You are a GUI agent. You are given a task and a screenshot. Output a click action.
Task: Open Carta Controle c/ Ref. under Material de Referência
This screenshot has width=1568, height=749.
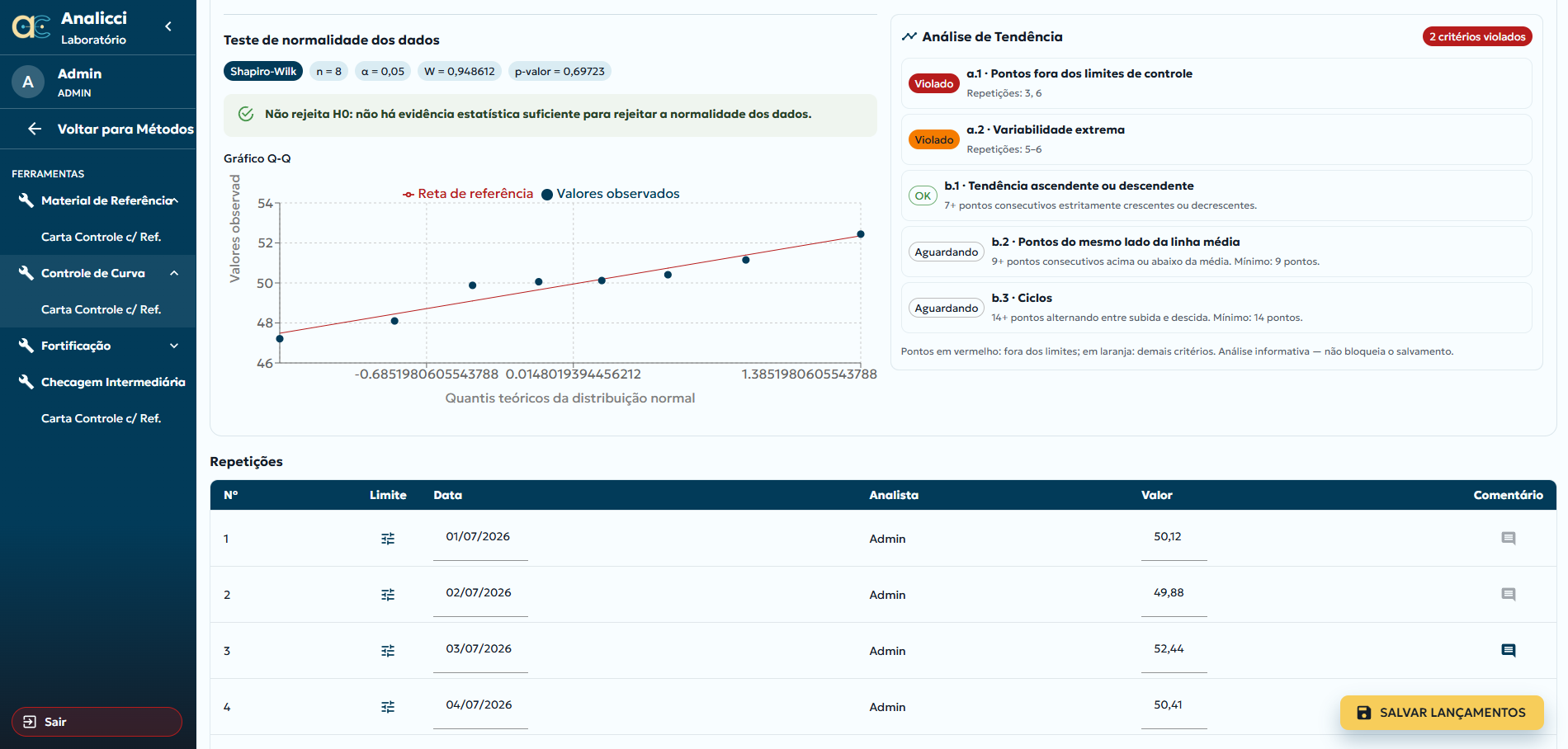(x=101, y=237)
